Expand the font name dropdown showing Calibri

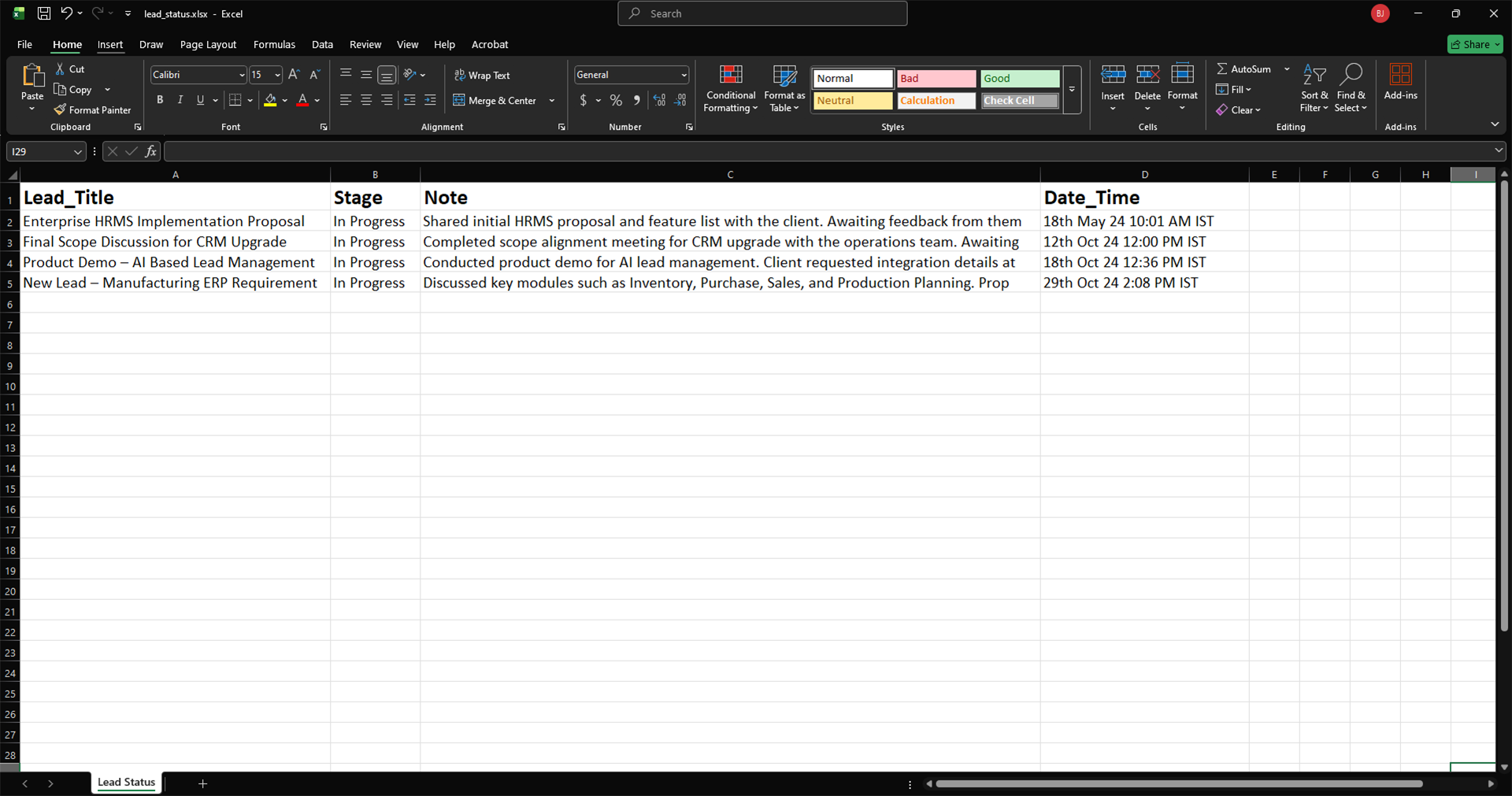point(242,76)
